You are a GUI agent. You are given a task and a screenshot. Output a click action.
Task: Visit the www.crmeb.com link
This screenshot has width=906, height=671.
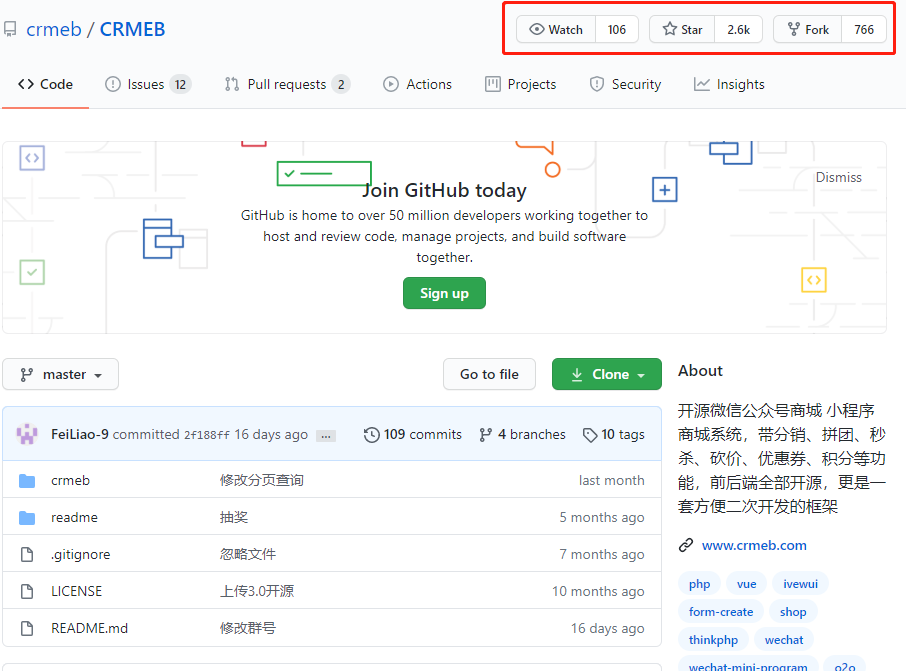tap(753, 545)
